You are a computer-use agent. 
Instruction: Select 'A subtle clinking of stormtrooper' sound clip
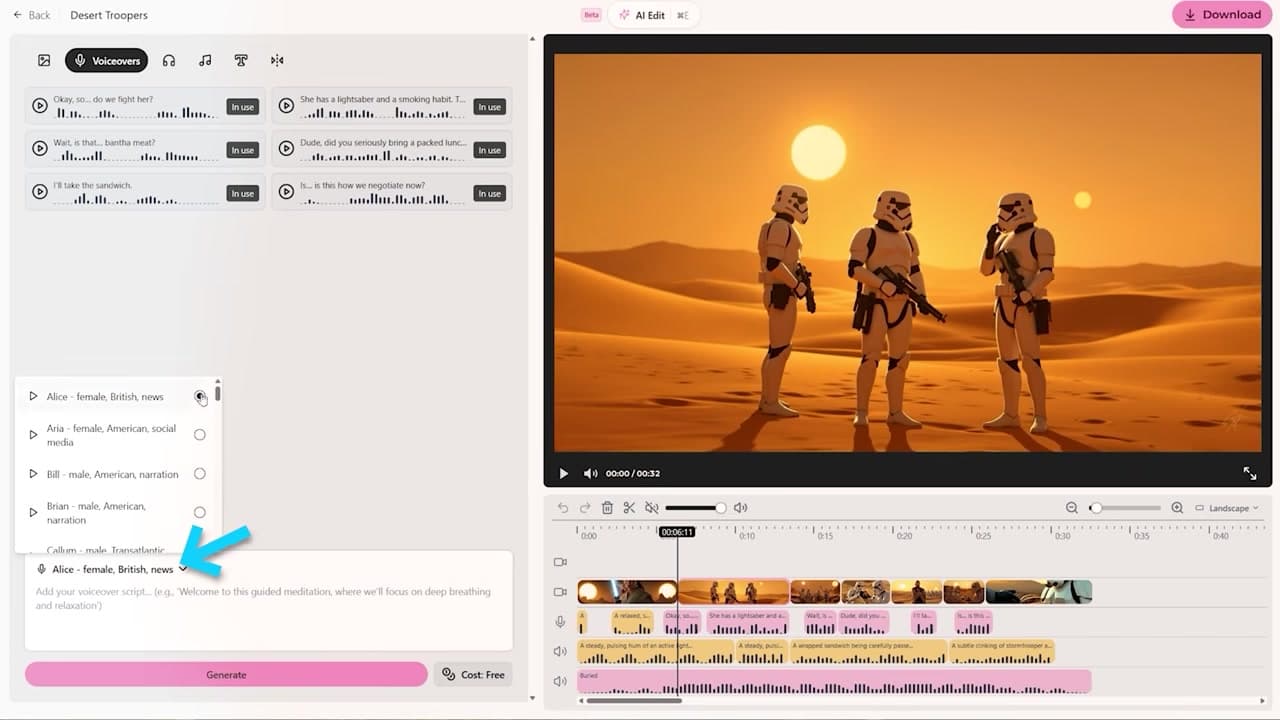tap(1001, 652)
